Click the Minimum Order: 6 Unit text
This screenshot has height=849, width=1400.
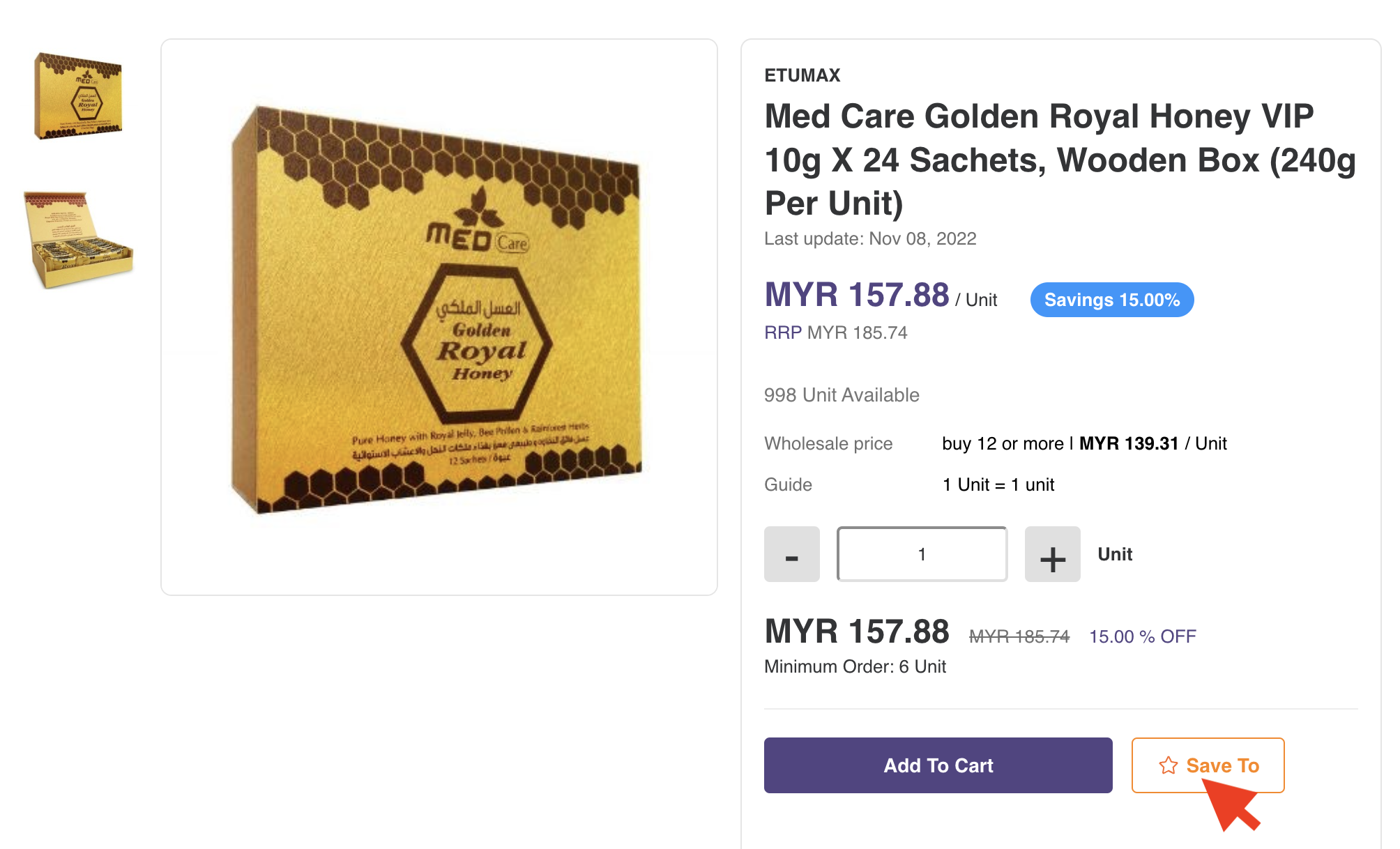(855, 666)
